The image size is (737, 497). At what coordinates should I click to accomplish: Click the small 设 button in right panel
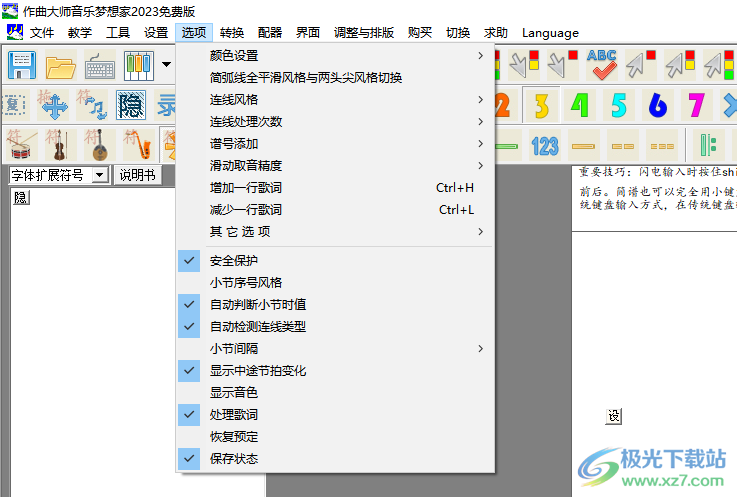point(613,416)
